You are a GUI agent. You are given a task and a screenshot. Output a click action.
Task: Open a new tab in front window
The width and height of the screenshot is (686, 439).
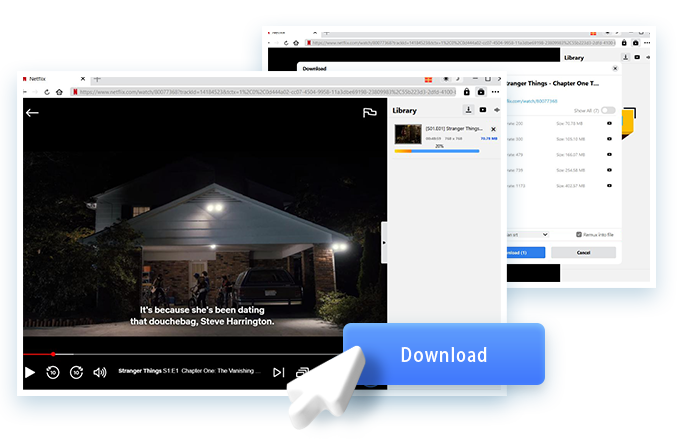point(97,79)
